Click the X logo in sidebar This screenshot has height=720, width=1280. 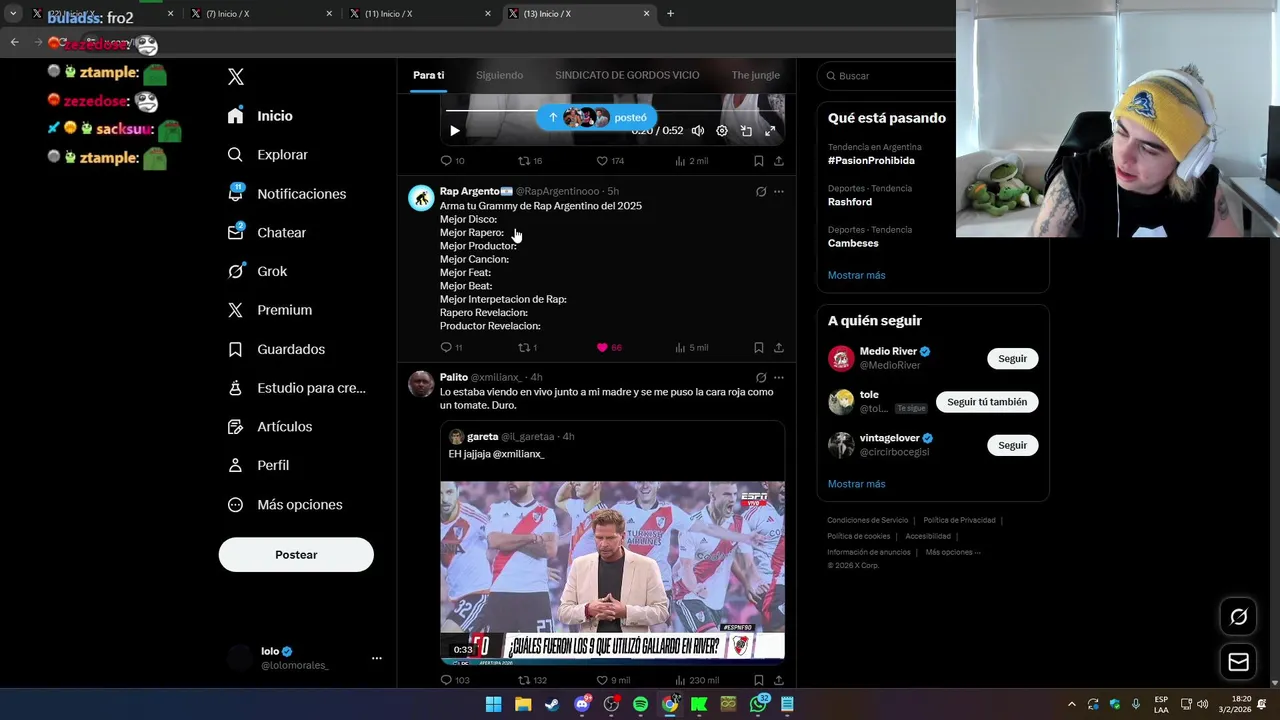click(x=235, y=77)
